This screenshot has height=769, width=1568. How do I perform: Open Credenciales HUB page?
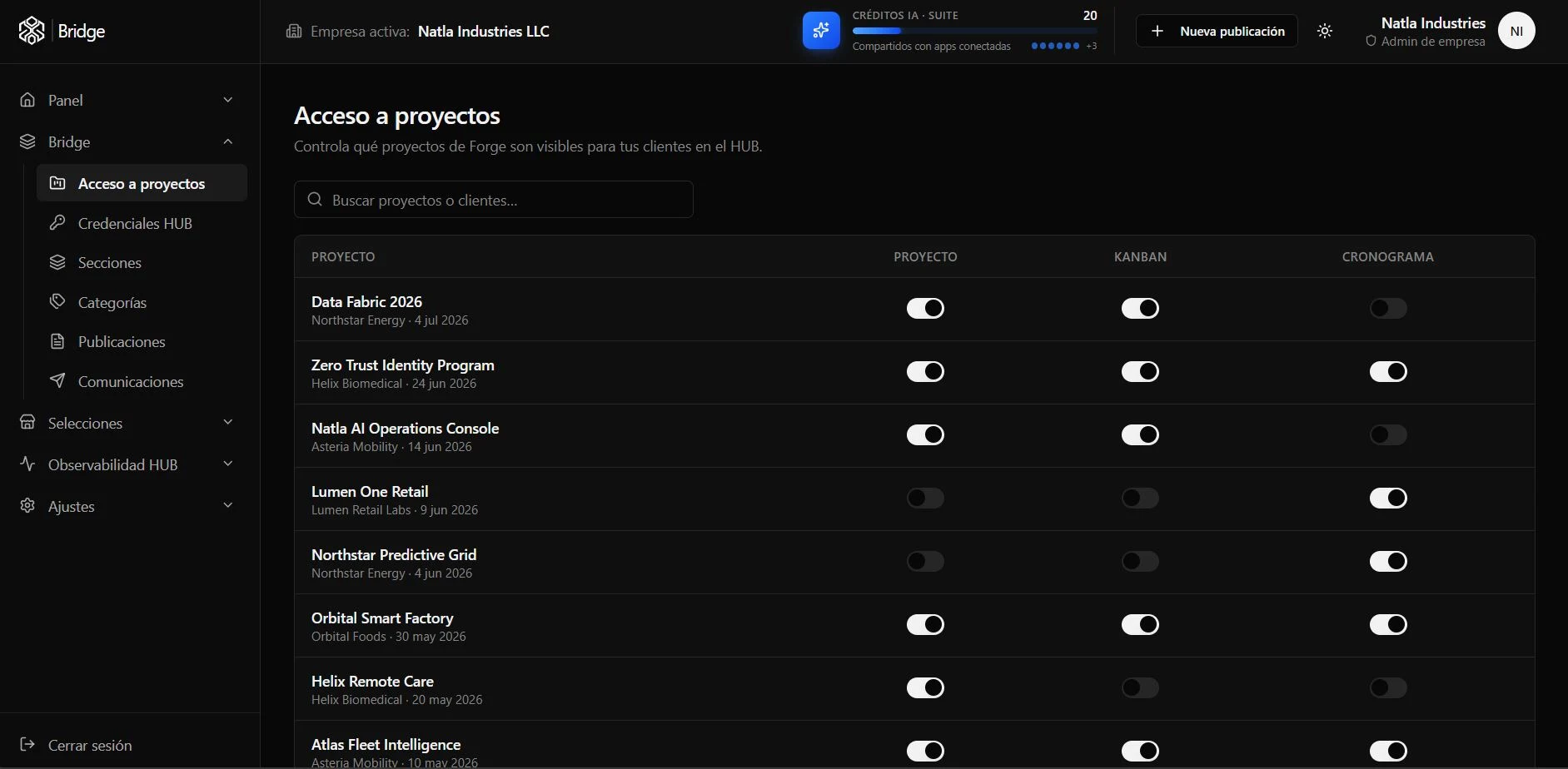[142, 223]
